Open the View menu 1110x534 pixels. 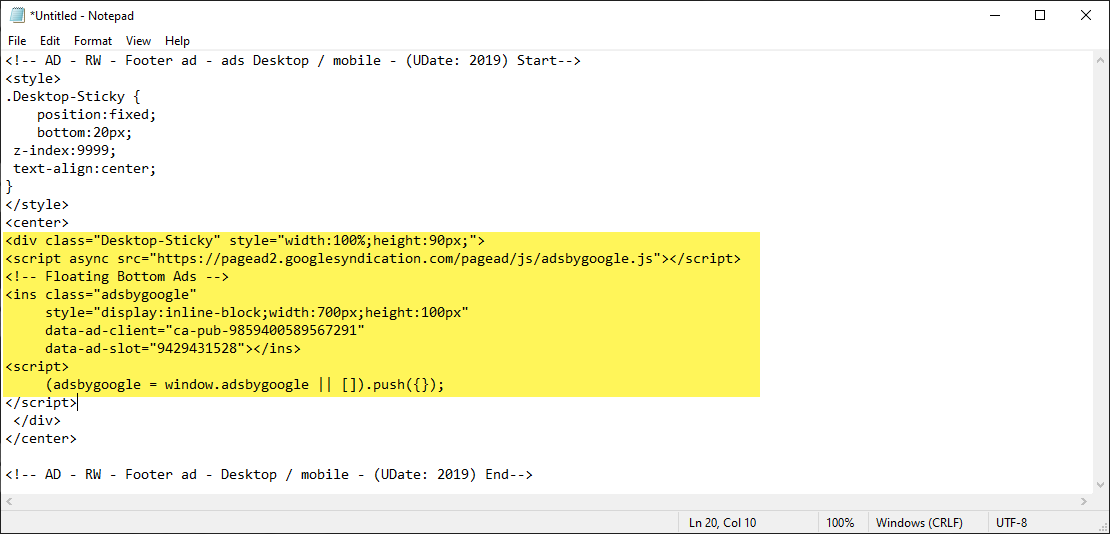click(x=139, y=40)
